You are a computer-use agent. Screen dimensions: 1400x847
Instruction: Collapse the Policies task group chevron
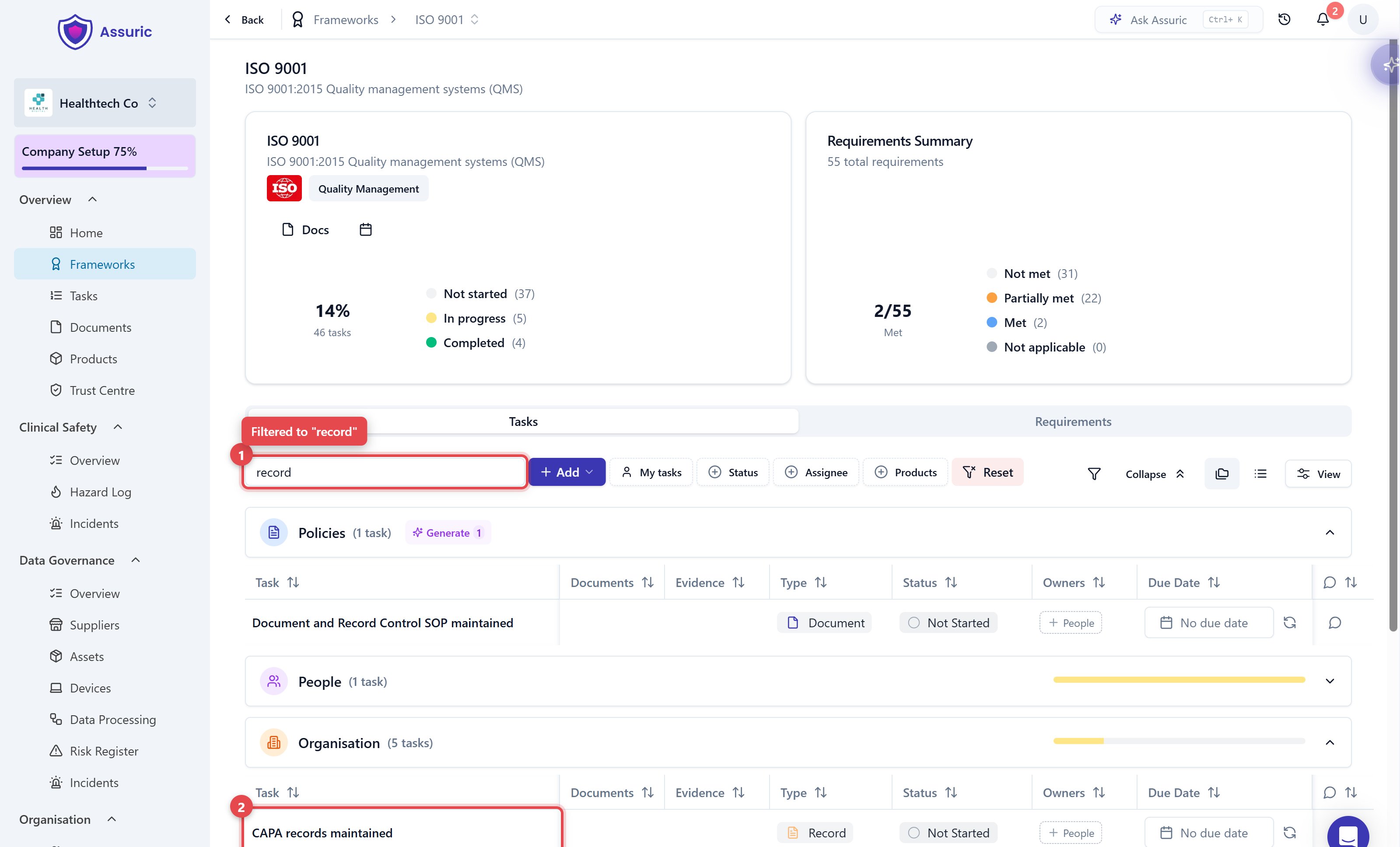pyautogui.click(x=1330, y=532)
